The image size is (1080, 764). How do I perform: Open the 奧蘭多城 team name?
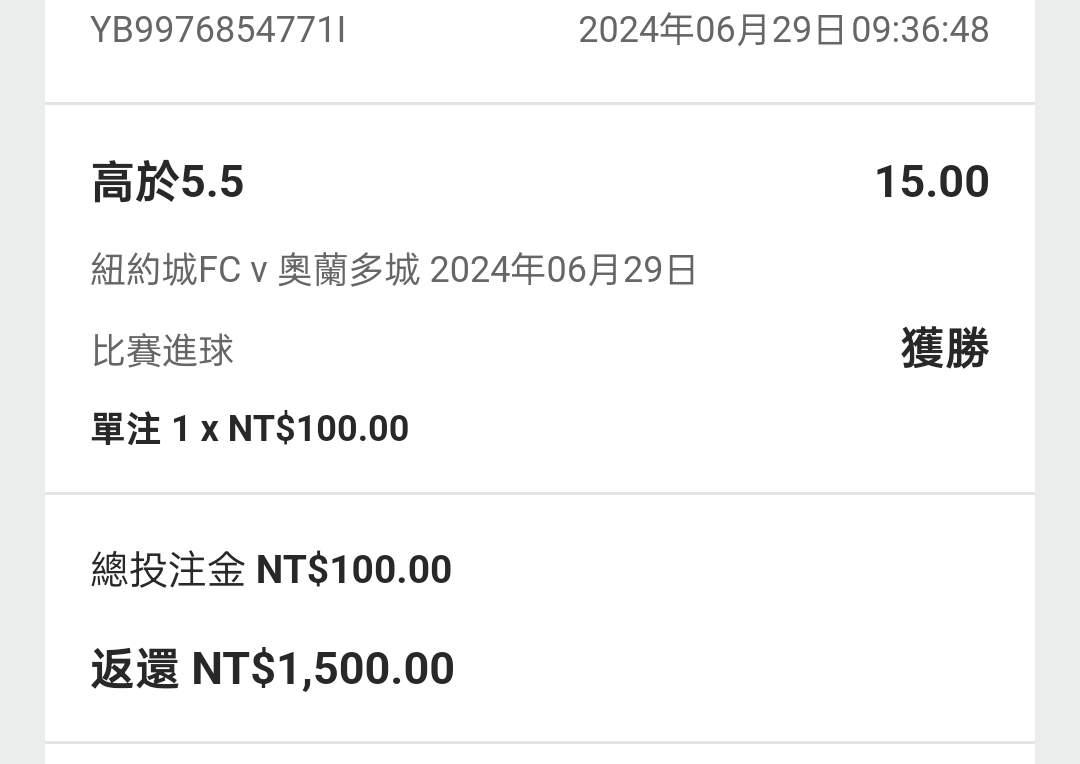pyautogui.click(x=348, y=271)
